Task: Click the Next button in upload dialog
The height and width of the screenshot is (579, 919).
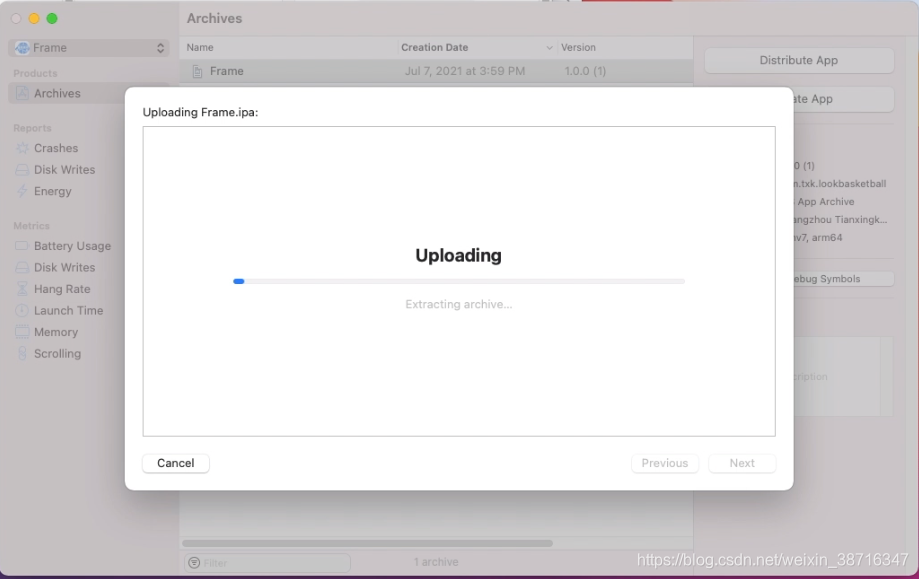Action: click(742, 463)
